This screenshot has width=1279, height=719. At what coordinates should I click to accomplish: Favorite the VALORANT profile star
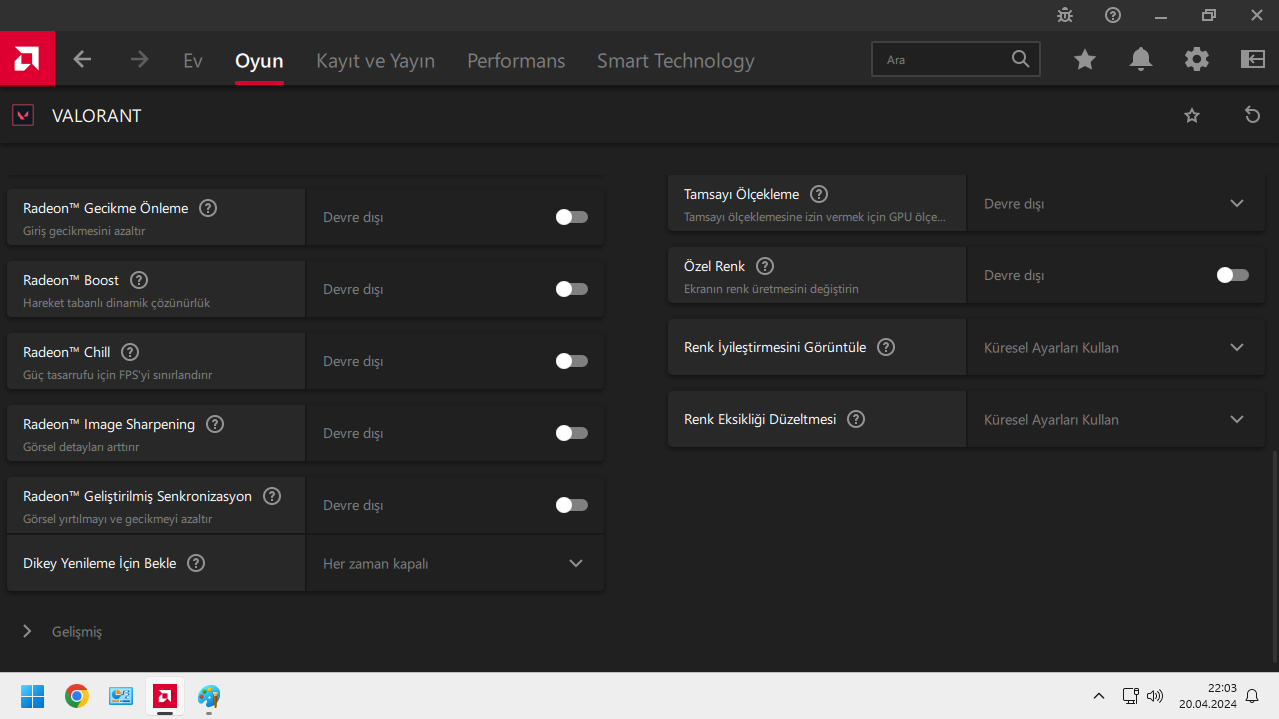1192,115
